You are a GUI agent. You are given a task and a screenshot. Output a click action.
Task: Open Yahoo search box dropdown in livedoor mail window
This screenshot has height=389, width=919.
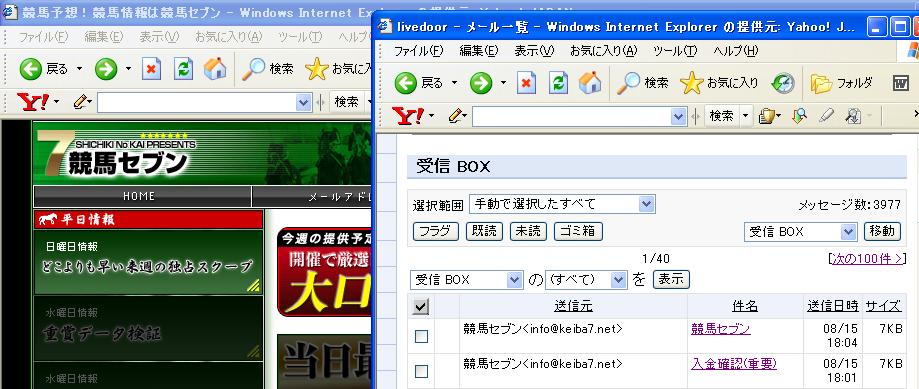(x=679, y=117)
